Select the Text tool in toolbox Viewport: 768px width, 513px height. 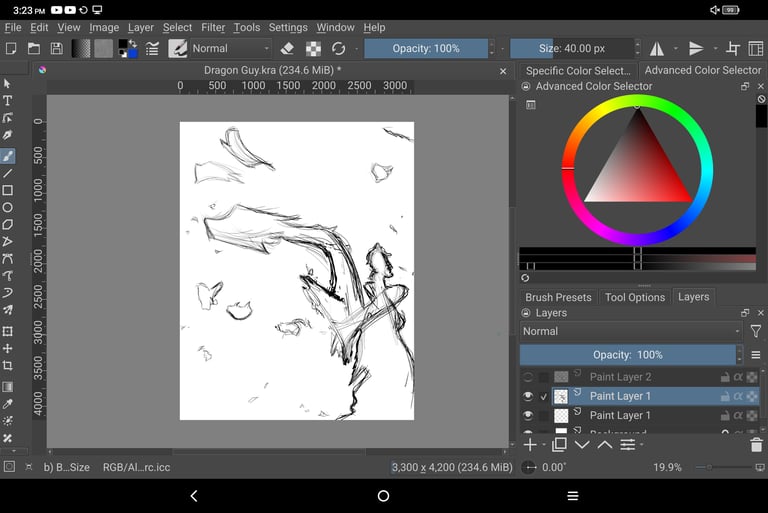(x=8, y=101)
